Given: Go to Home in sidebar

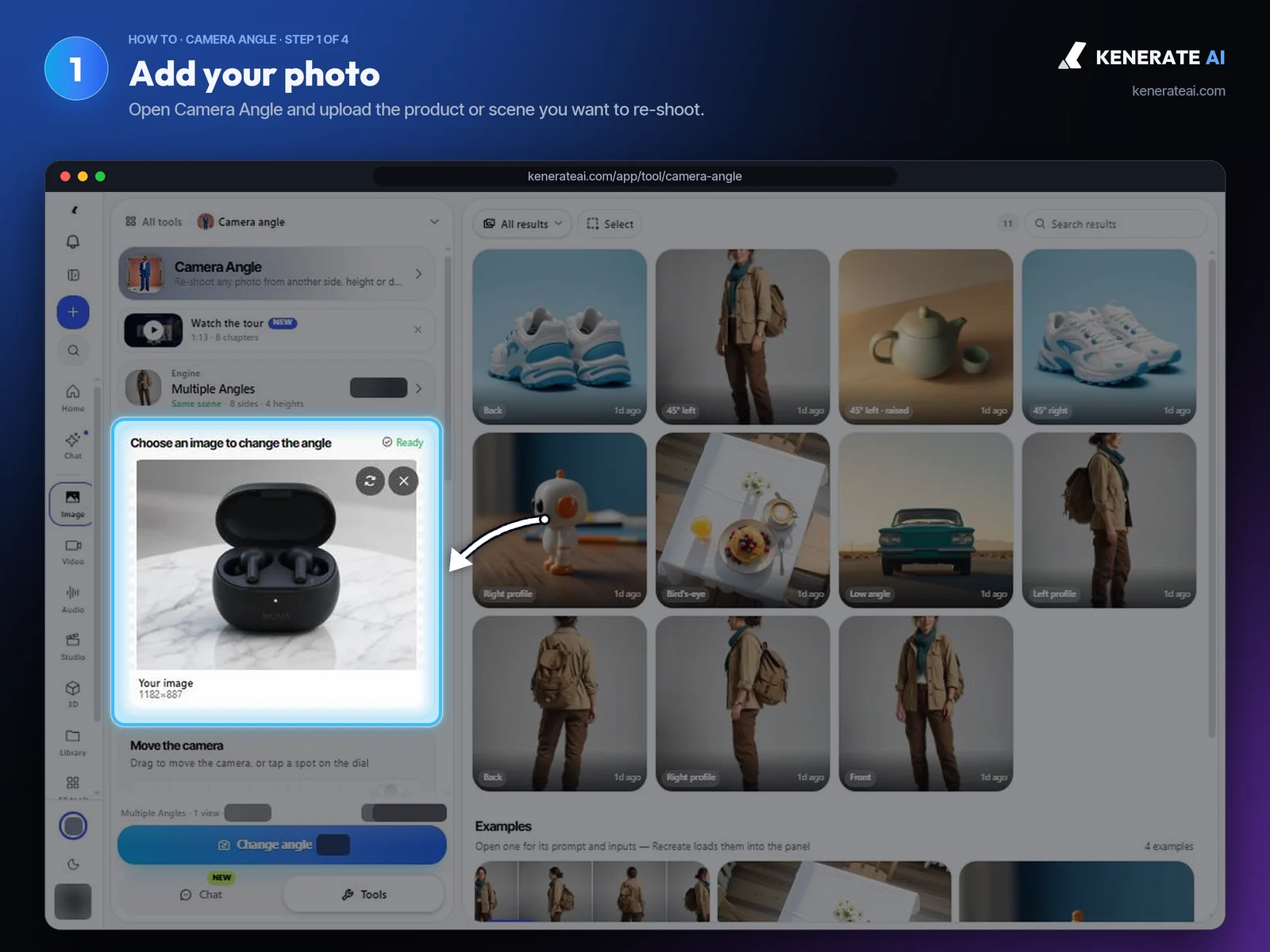Looking at the screenshot, I should tap(73, 397).
